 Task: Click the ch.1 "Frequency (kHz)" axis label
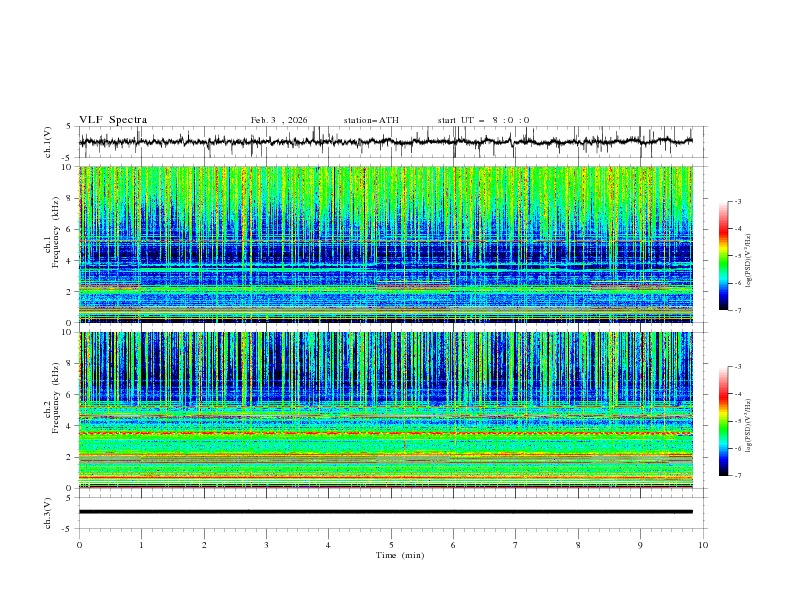pyautogui.click(x=56, y=232)
